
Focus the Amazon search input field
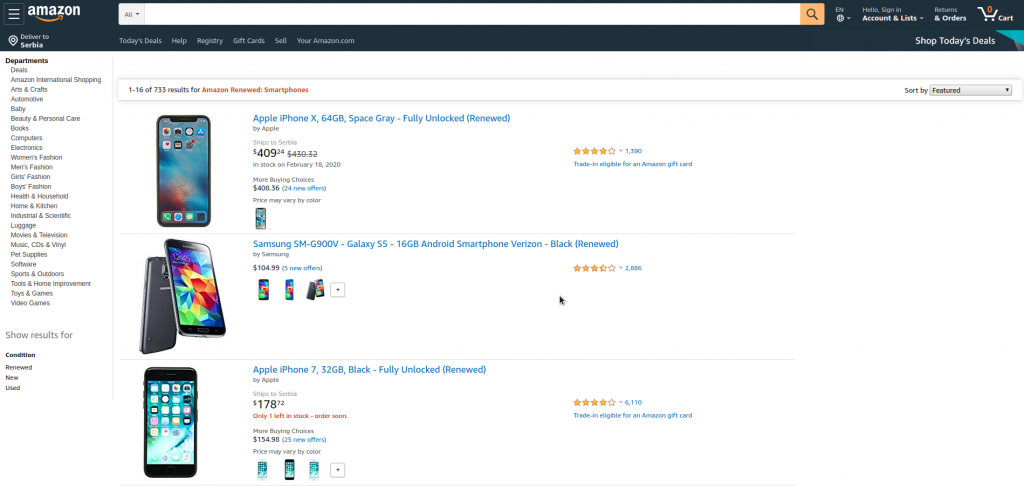coord(472,14)
